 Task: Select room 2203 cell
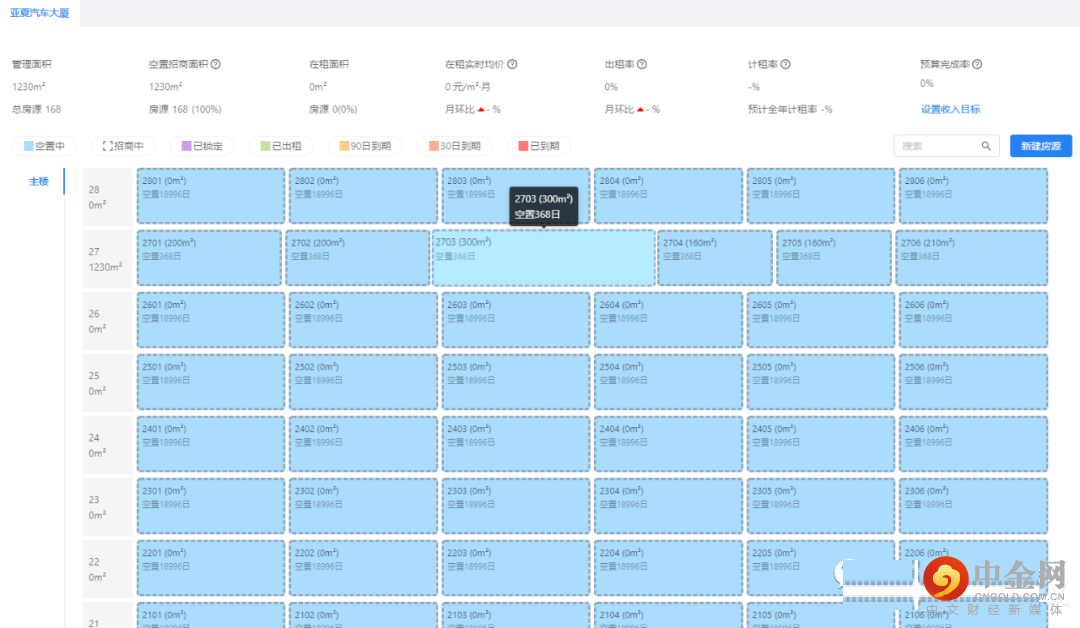click(516, 568)
